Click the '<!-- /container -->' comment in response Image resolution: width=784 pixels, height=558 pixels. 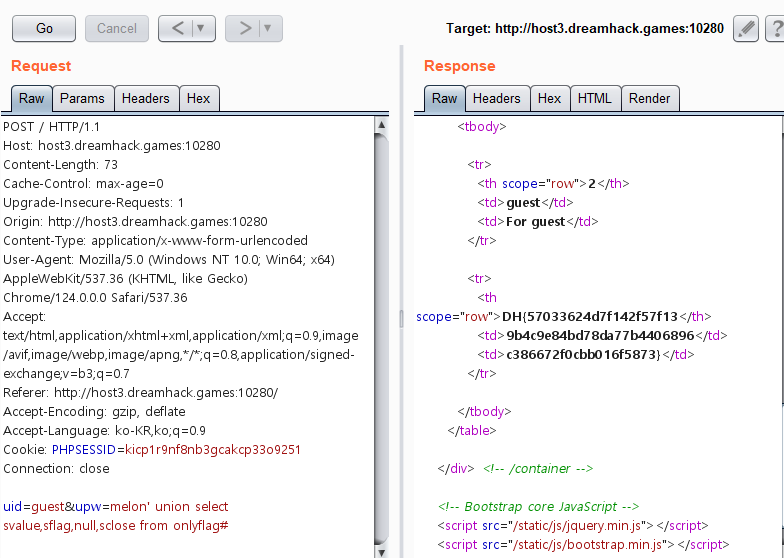[538, 468]
